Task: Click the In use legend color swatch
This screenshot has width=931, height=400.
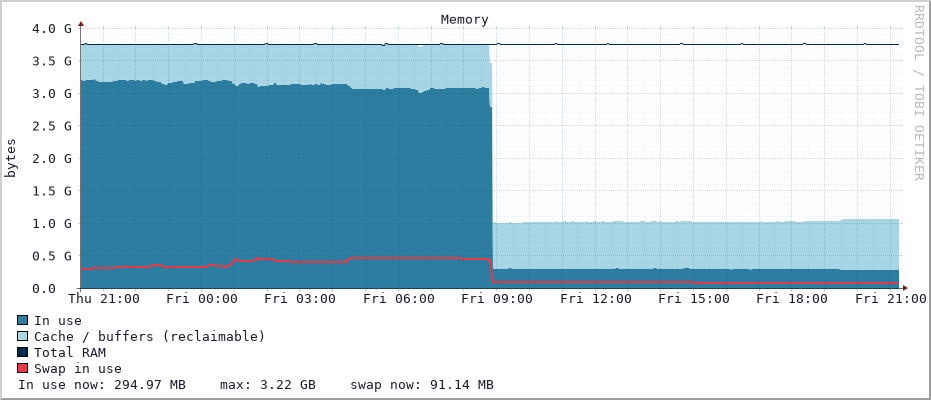Action: pyautogui.click(x=23, y=320)
